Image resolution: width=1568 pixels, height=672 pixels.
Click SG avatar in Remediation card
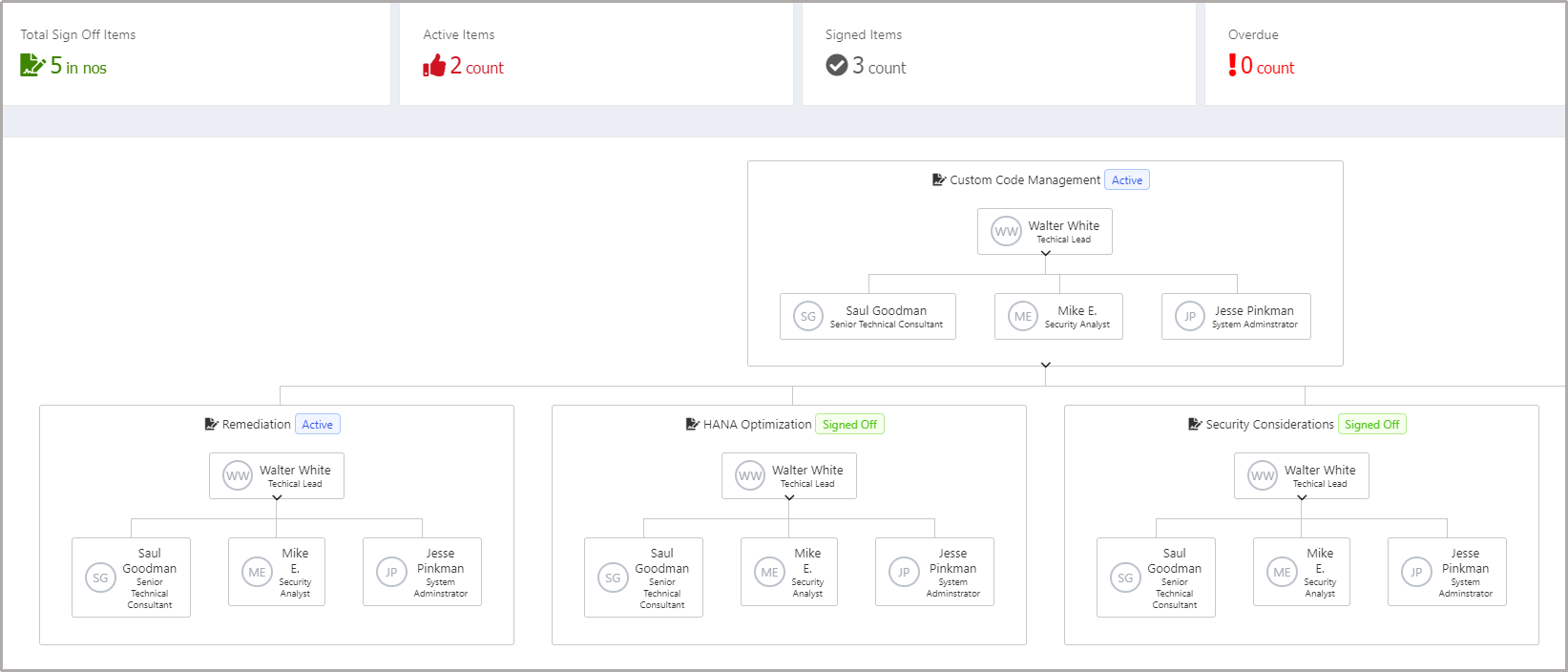pyautogui.click(x=100, y=577)
